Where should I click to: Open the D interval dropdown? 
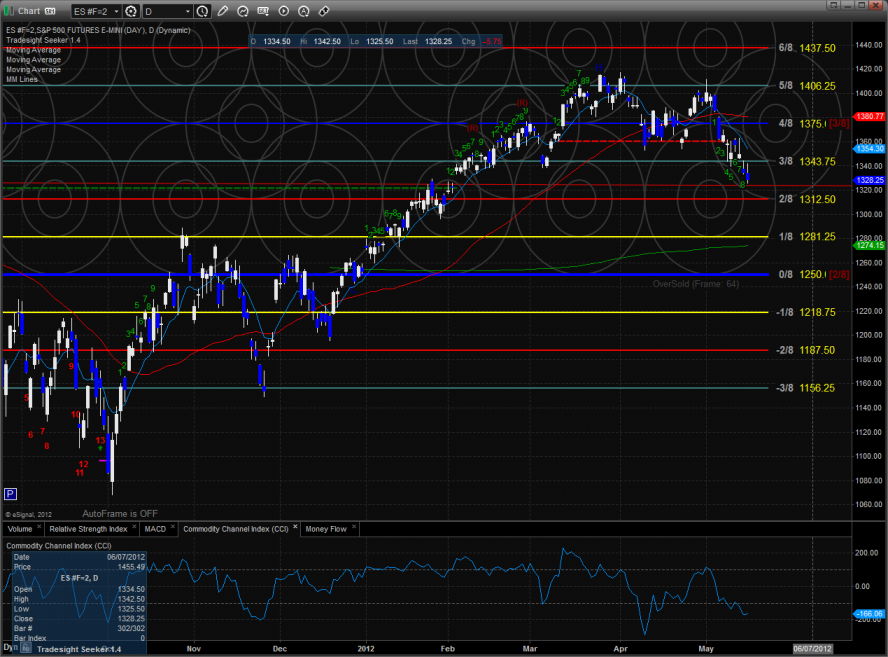click(166, 12)
